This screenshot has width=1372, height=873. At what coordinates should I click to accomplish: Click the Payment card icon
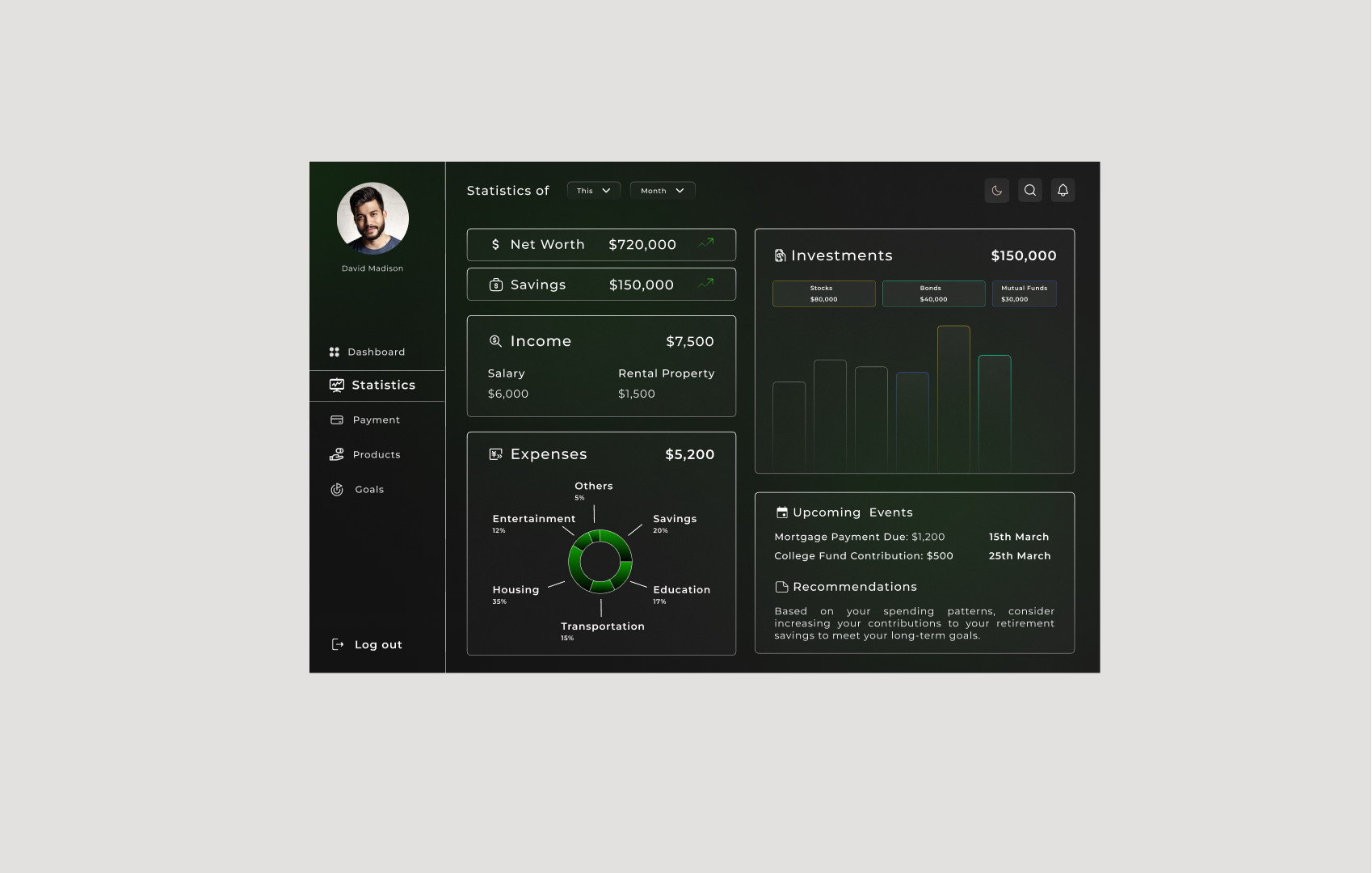coord(337,420)
